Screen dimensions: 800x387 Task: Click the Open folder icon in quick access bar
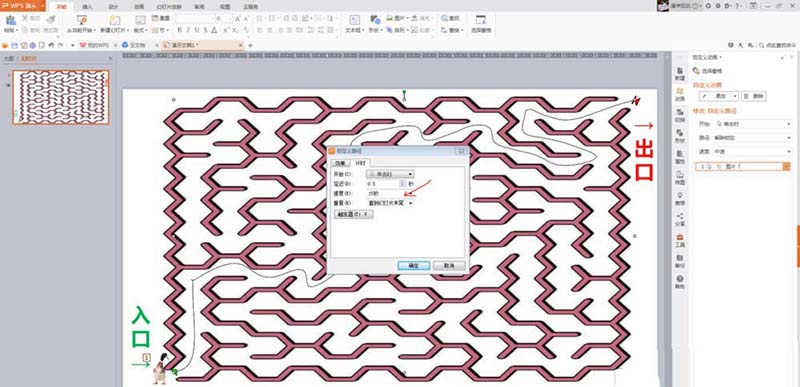point(6,45)
